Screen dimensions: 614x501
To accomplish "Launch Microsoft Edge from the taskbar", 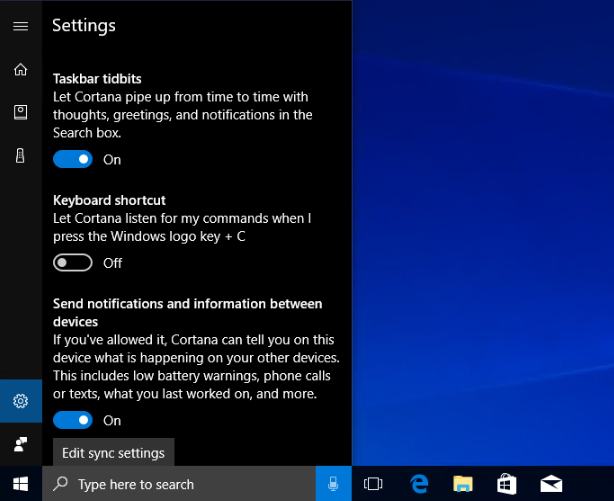I will click(419, 484).
